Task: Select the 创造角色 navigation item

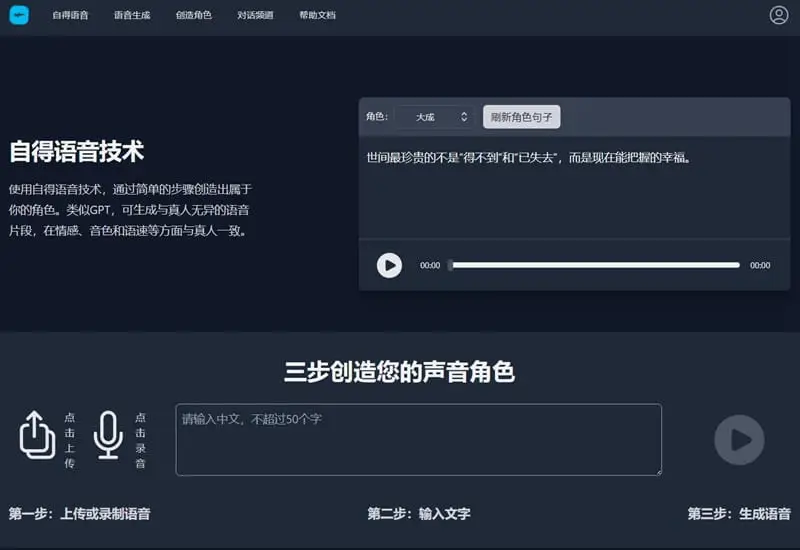Action: [x=193, y=16]
